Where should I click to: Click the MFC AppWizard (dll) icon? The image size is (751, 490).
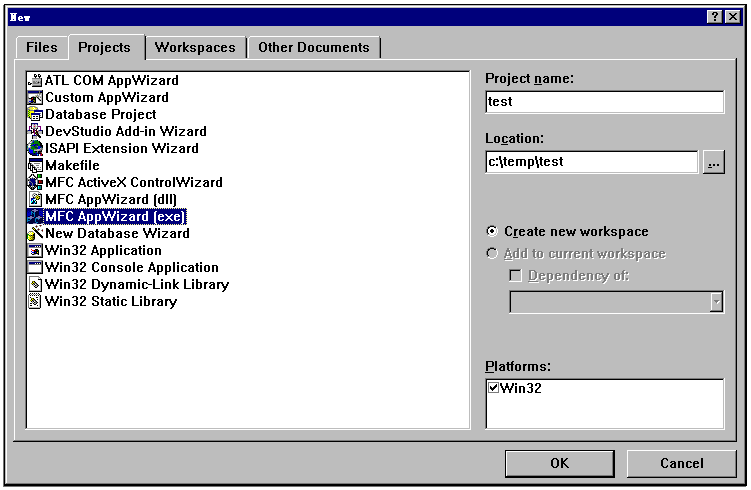[x=35, y=200]
